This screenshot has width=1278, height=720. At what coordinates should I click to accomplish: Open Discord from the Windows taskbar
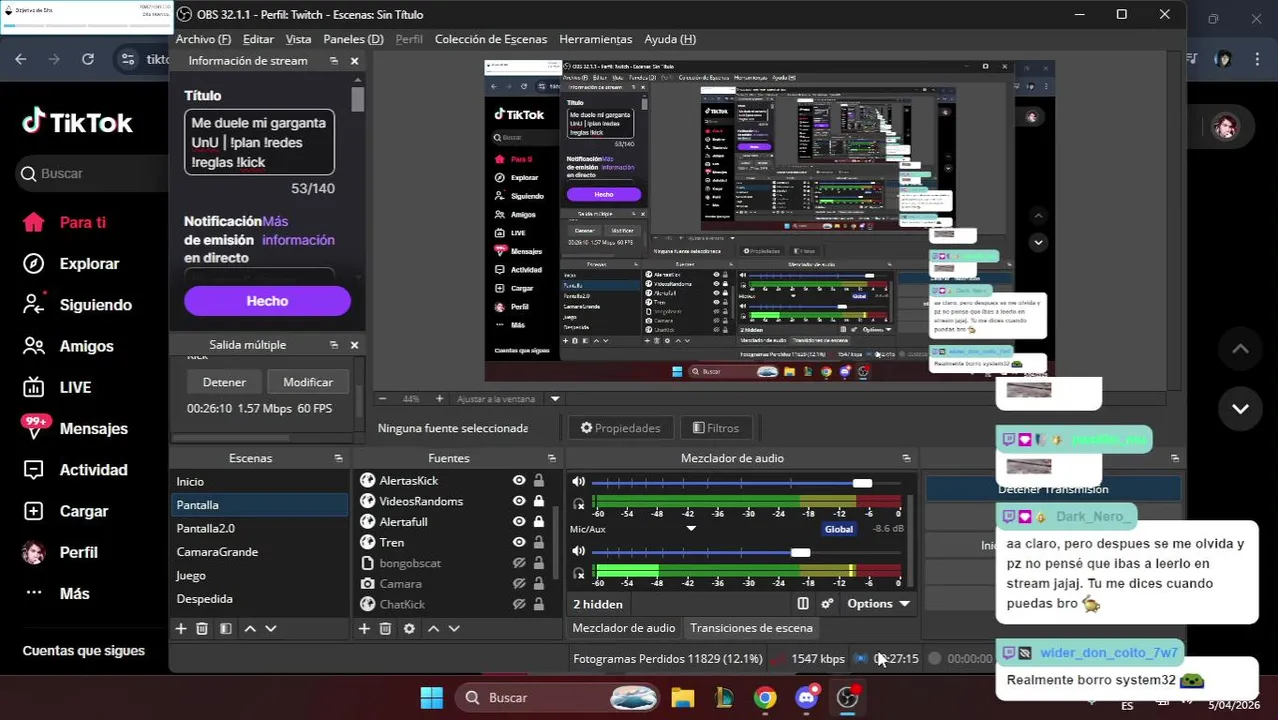[x=807, y=697]
